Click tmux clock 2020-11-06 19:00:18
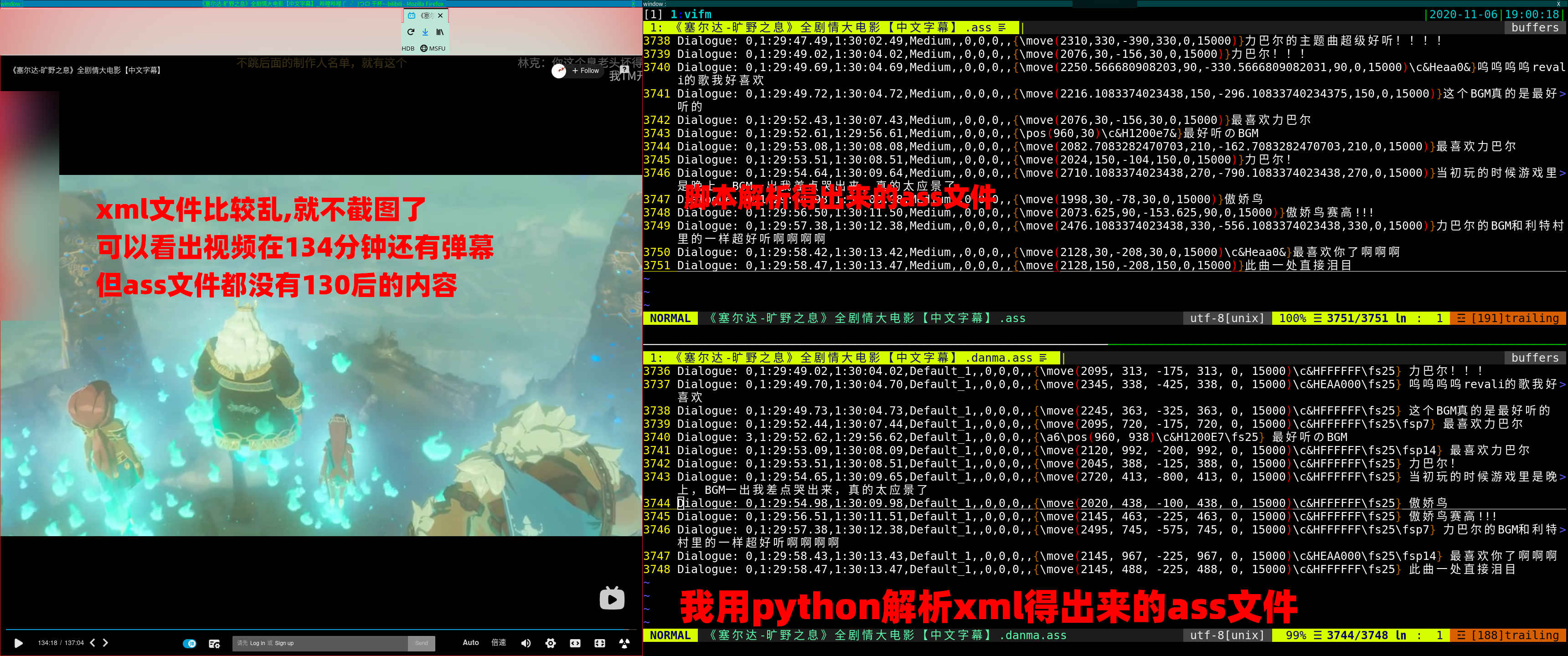Image resolution: width=1568 pixels, height=656 pixels. (x=1494, y=14)
